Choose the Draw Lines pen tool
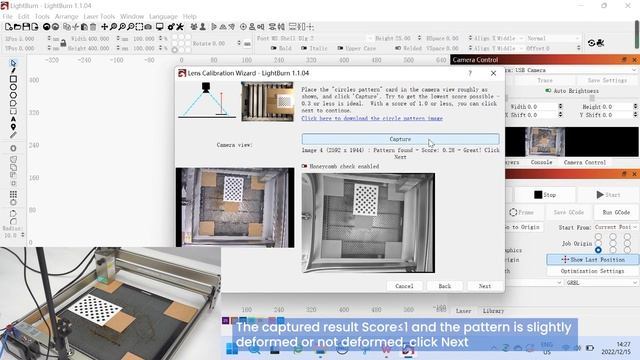The height and width of the screenshot is (360, 640). click(13, 71)
